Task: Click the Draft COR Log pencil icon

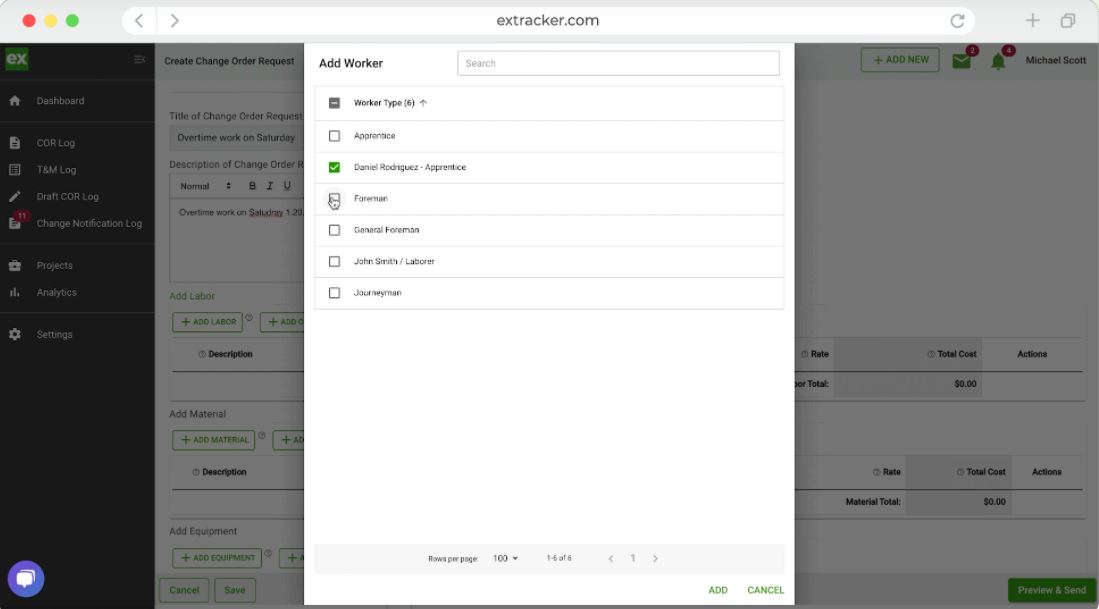Action: pyautogui.click(x=14, y=196)
